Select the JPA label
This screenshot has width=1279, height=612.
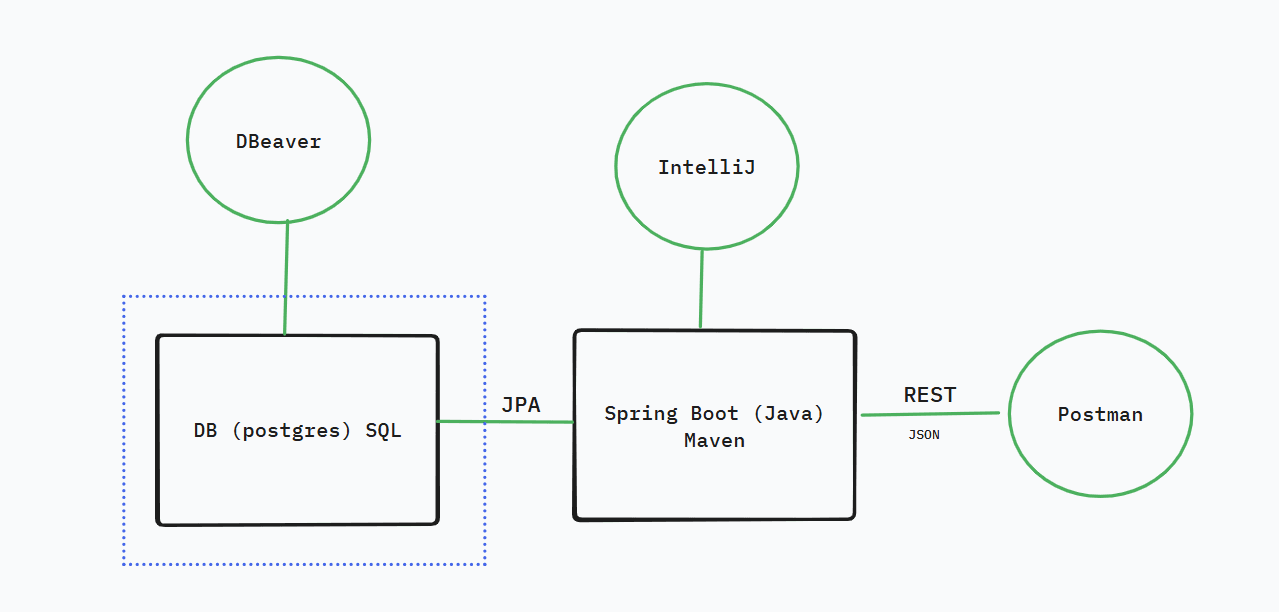(x=521, y=405)
